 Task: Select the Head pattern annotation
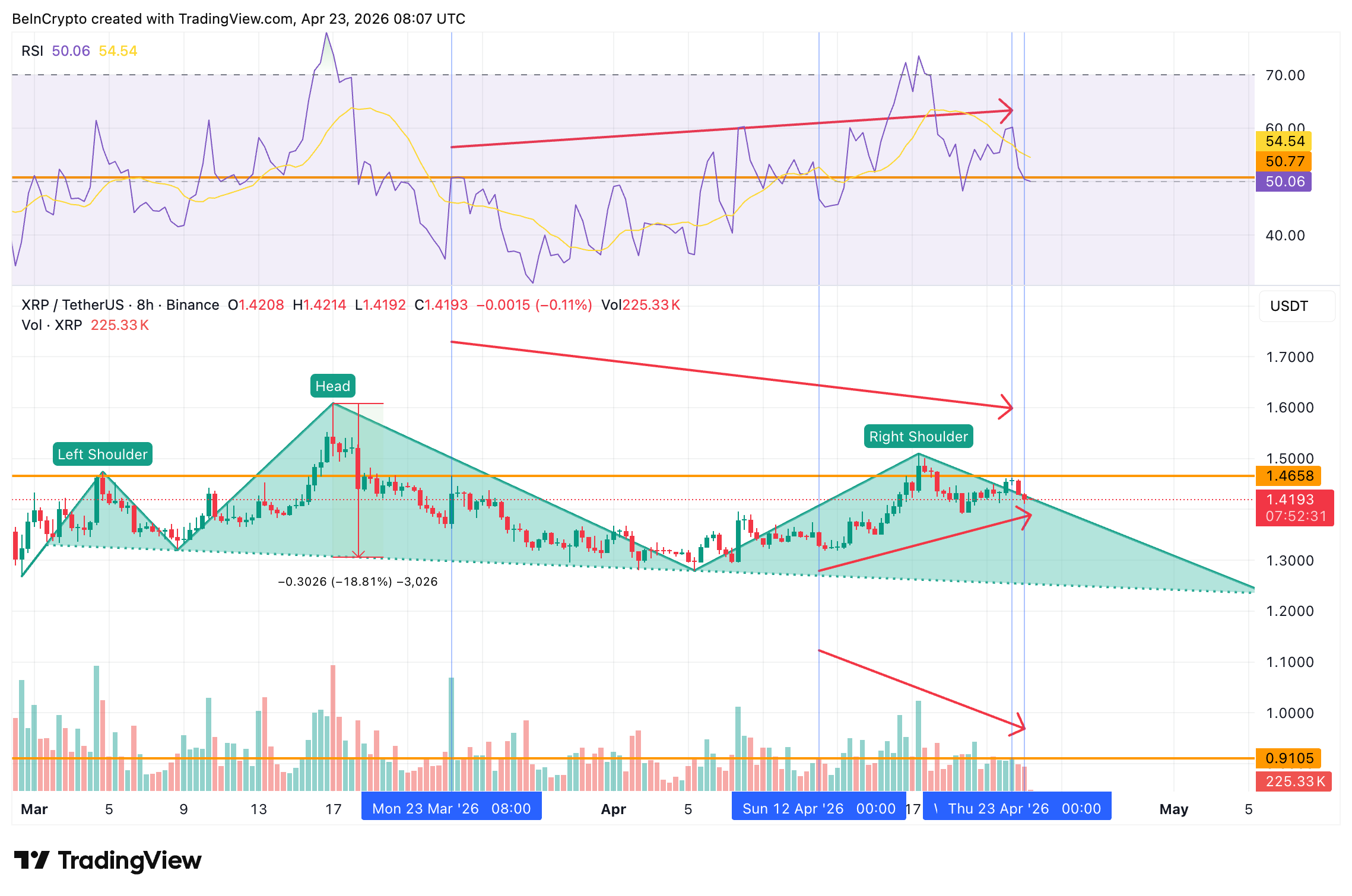332,386
